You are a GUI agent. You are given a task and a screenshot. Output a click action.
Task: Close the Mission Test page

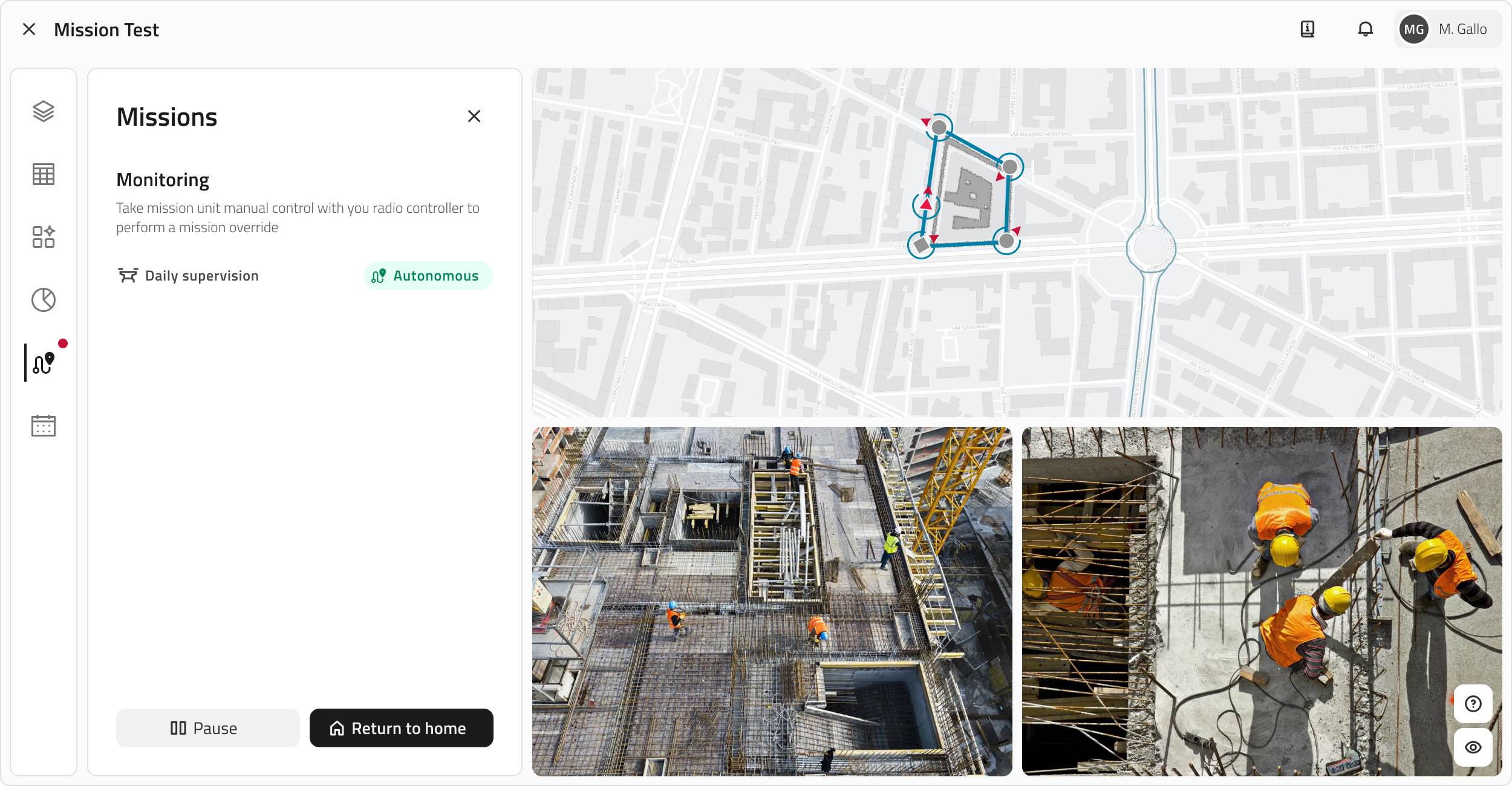coord(29,29)
